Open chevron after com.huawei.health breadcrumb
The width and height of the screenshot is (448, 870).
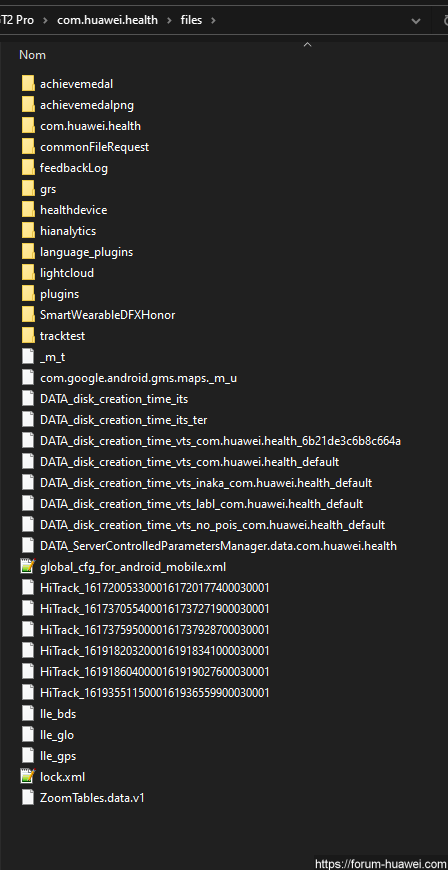[x=169, y=21]
